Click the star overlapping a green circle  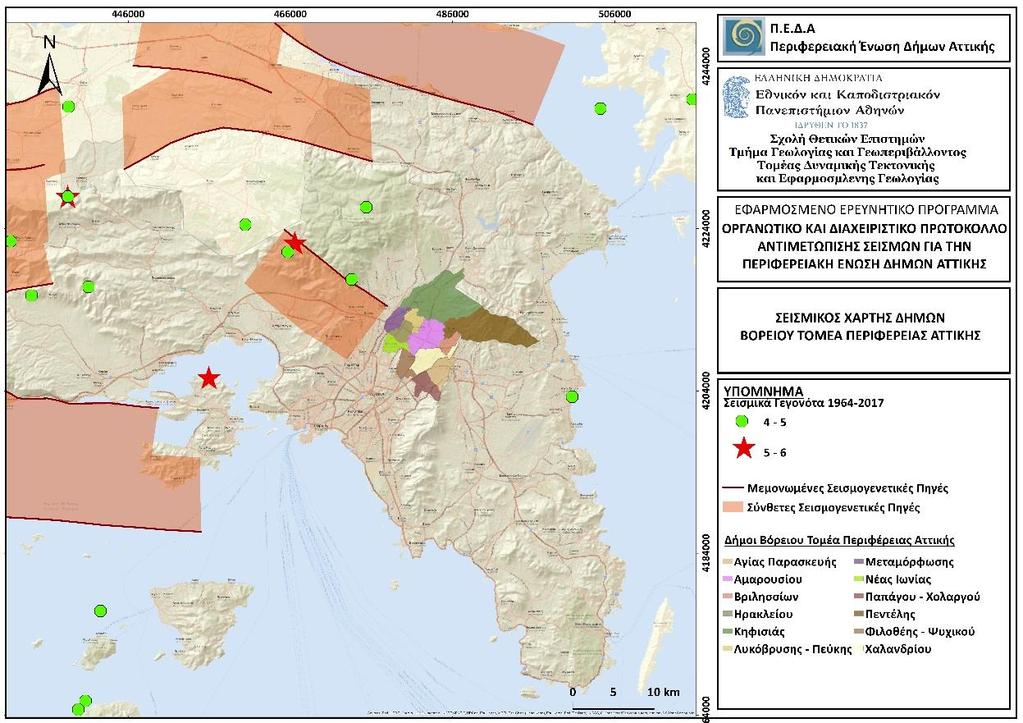68,196
